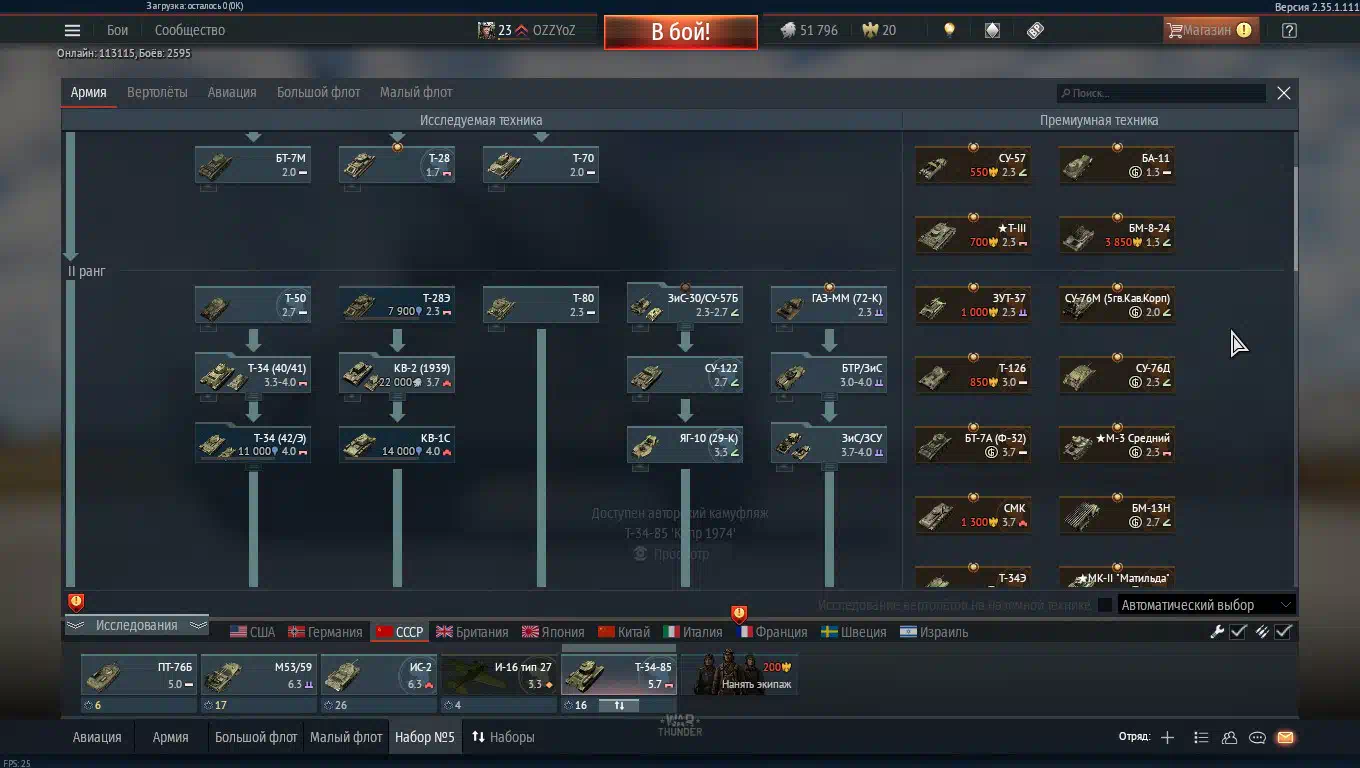1360x768 pixels.
Task: Click the wrench icon near nation tabs
Action: pos(1217,631)
